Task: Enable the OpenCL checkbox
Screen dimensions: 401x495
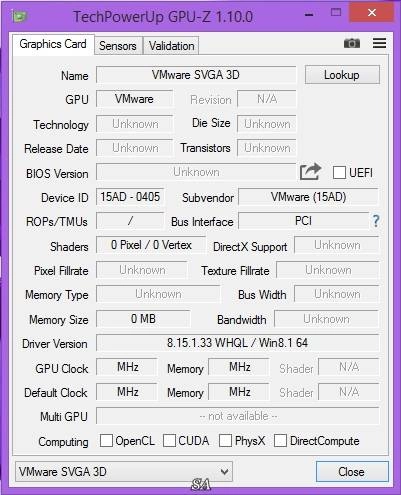Action: tap(106, 440)
